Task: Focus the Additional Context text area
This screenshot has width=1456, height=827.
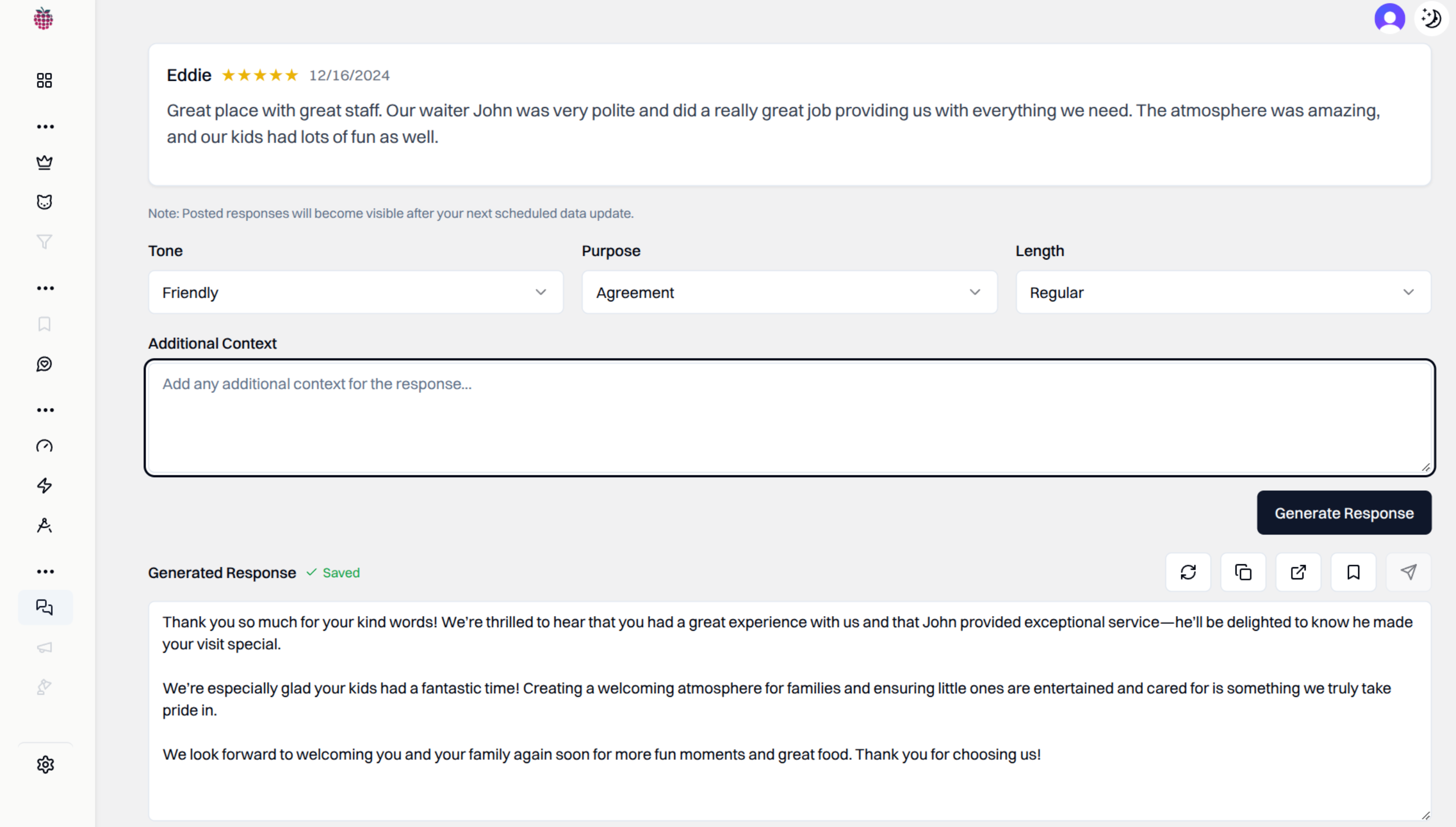Action: point(790,418)
